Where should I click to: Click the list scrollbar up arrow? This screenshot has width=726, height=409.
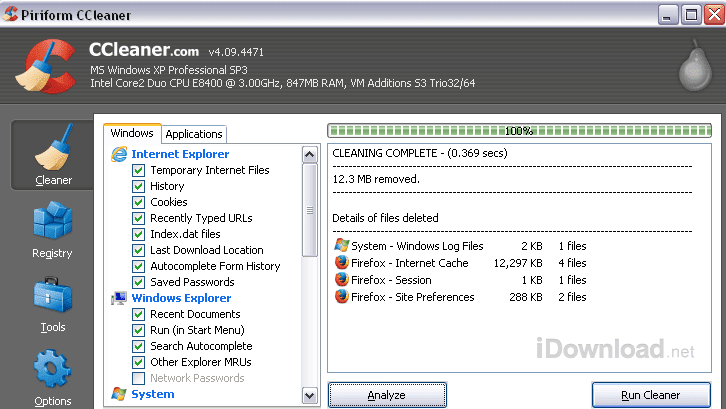[310, 154]
